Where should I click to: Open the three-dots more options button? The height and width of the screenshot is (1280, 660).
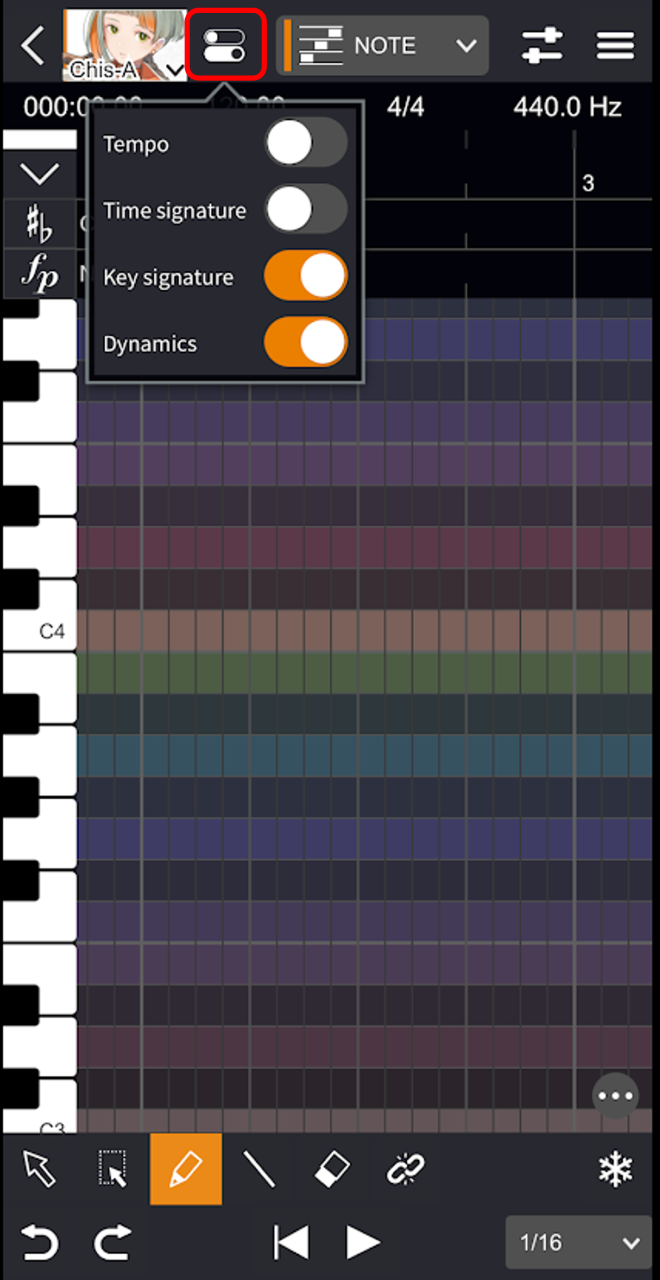point(615,1097)
